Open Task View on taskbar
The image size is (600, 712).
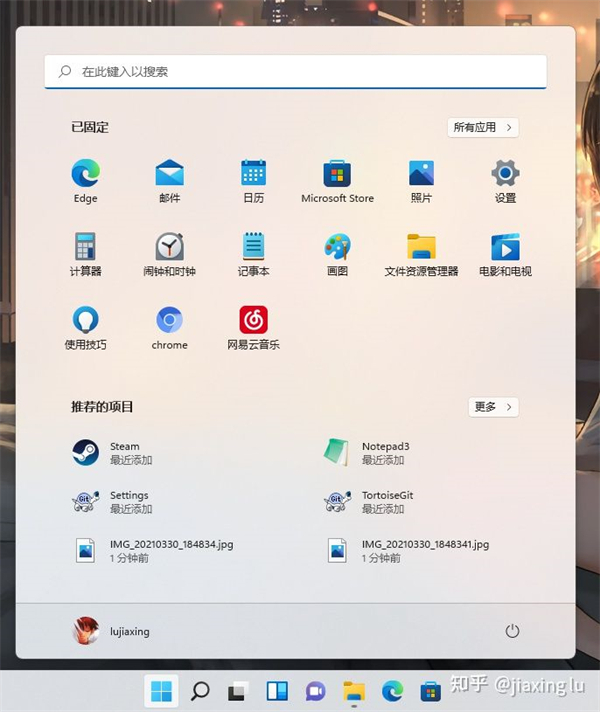click(x=238, y=692)
